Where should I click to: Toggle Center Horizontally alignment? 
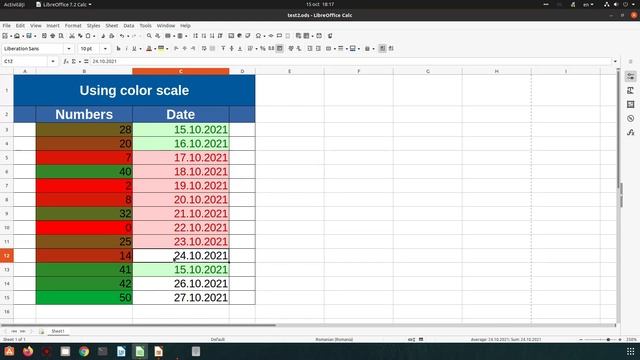pyautogui.click(x=184, y=49)
